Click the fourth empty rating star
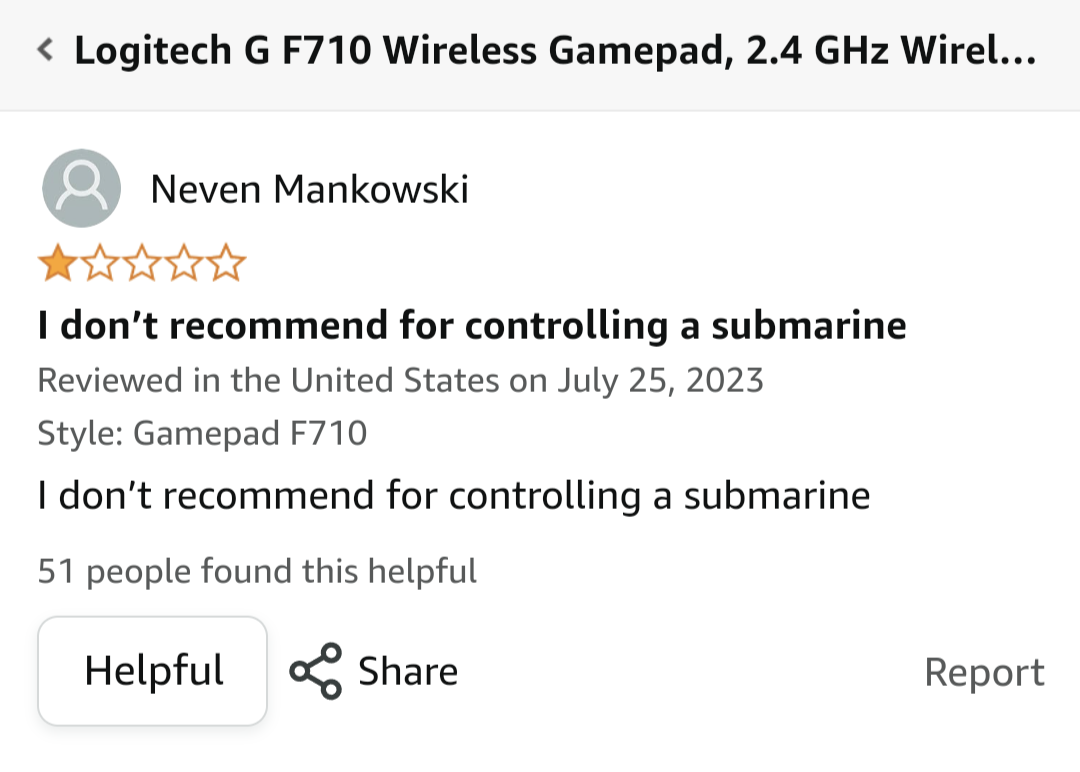Viewport: 1080px width, 772px height. click(184, 263)
